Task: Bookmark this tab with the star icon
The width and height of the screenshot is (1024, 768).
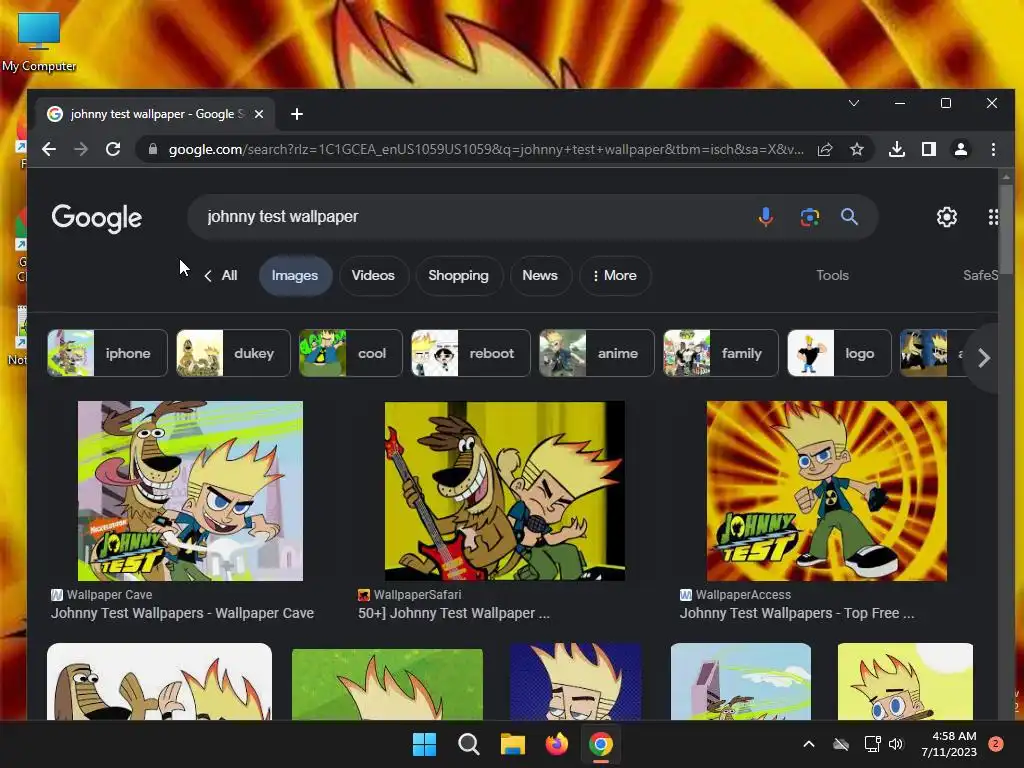Action: coord(857,150)
